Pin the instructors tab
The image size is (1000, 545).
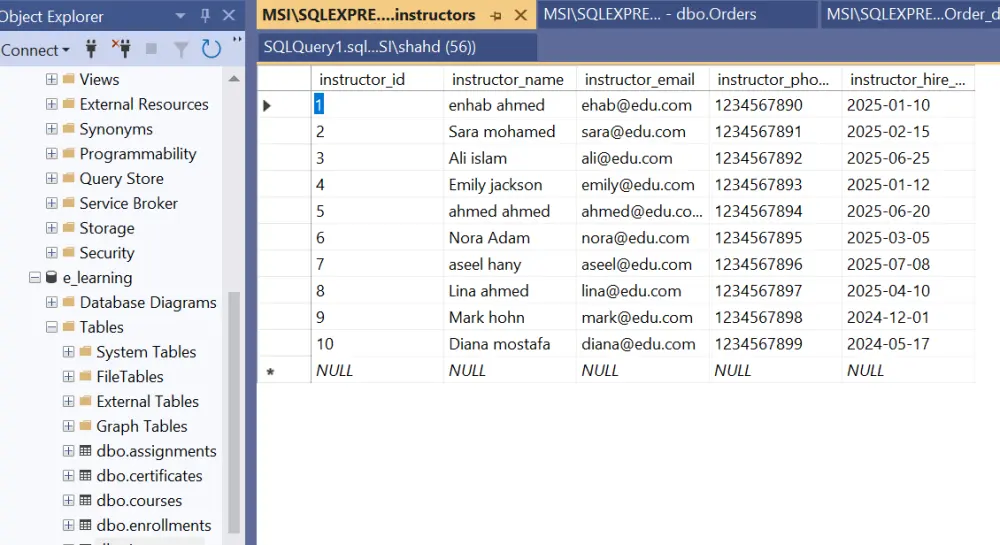pyautogui.click(x=496, y=16)
